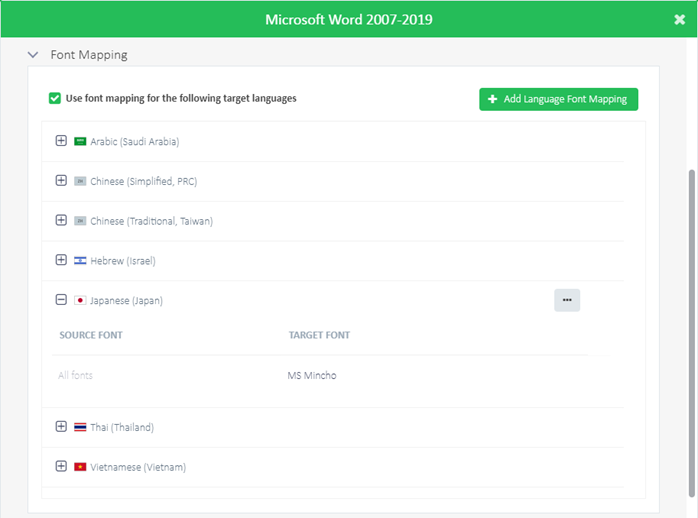Expand the Thai (Thailand) row
Image resolution: width=698 pixels, height=518 pixels.
click(61, 426)
